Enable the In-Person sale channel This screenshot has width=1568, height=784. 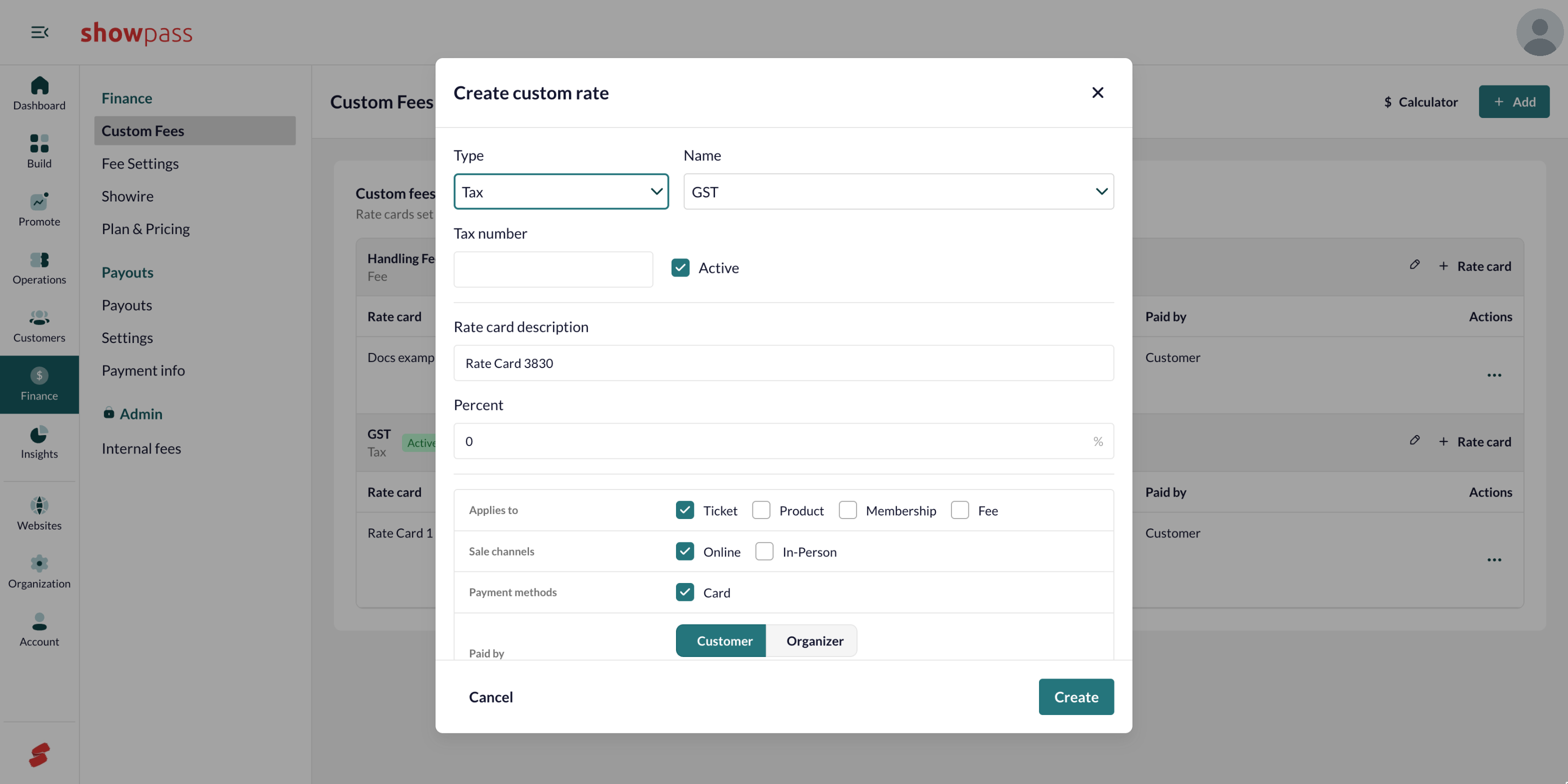click(x=764, y=551)
